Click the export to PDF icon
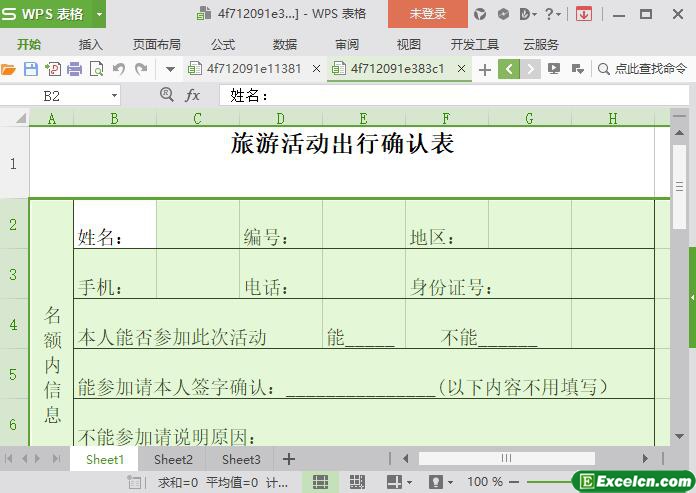 [x=53, y=69]
